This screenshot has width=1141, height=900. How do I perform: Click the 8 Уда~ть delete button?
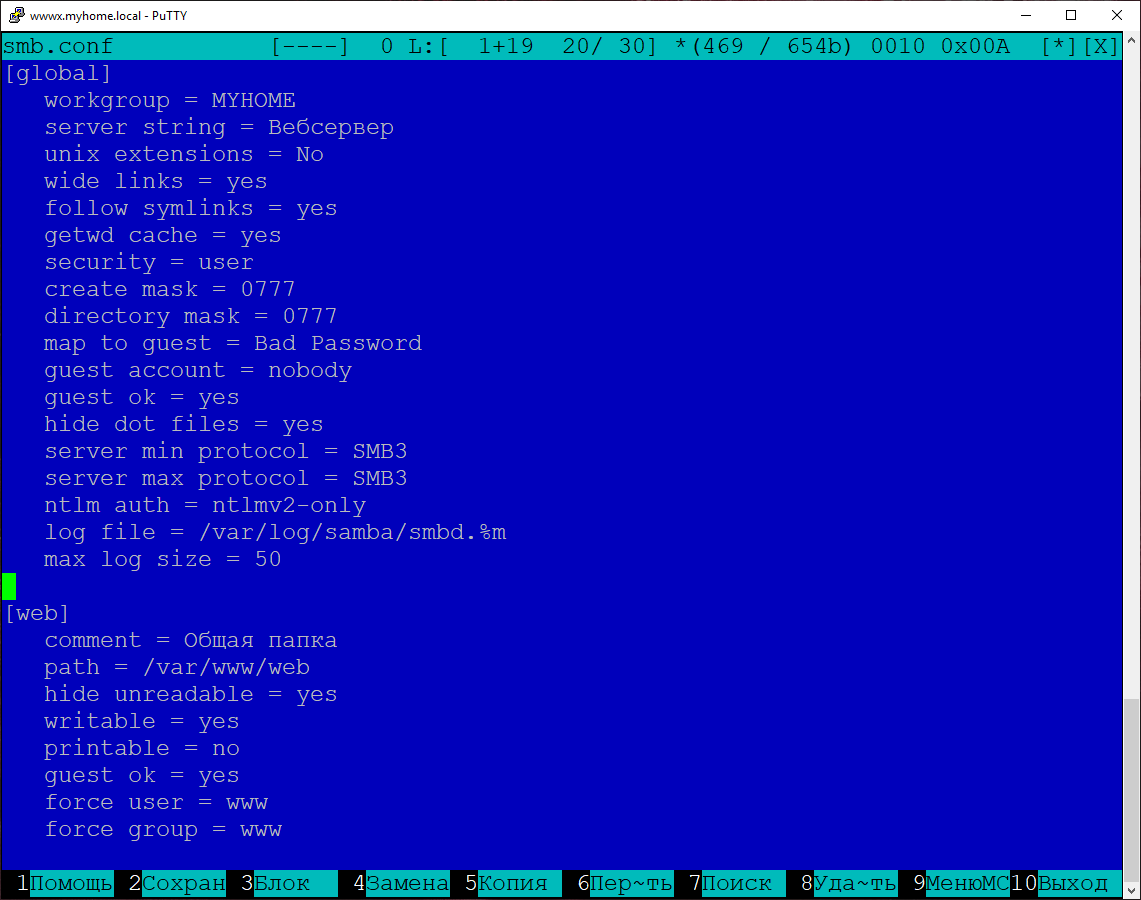pos(848,883)
